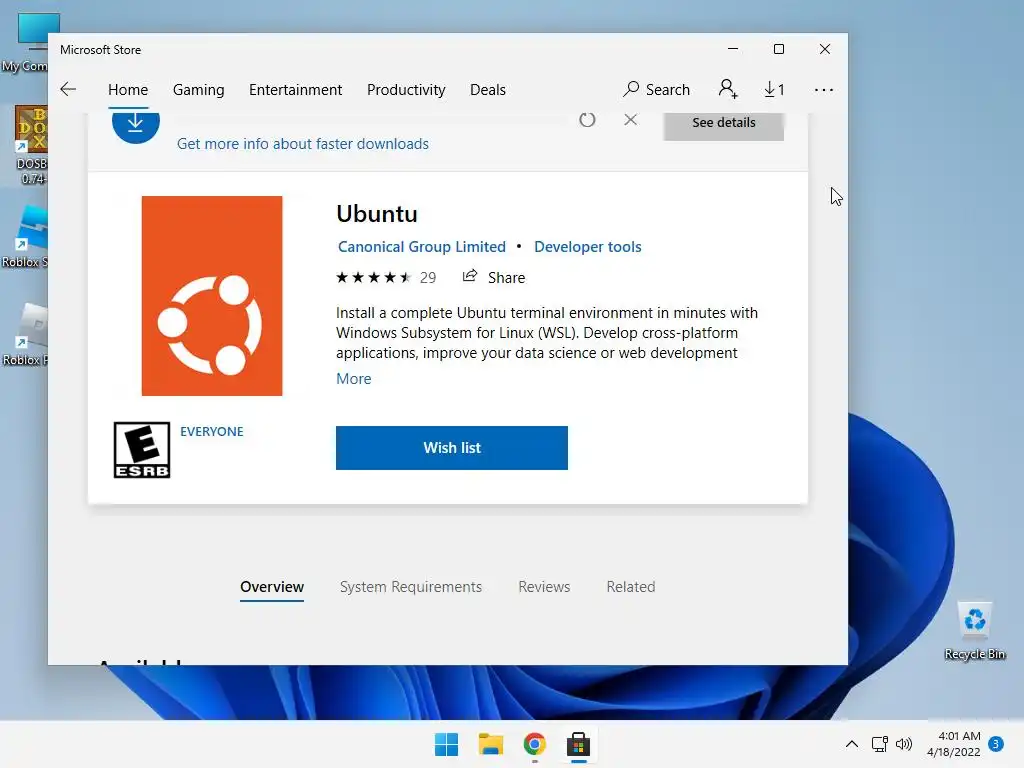Image resolution: width=1024 pixels, height=768 pixels.
Task: Select the Overview section tab
Action: [272, 586]
